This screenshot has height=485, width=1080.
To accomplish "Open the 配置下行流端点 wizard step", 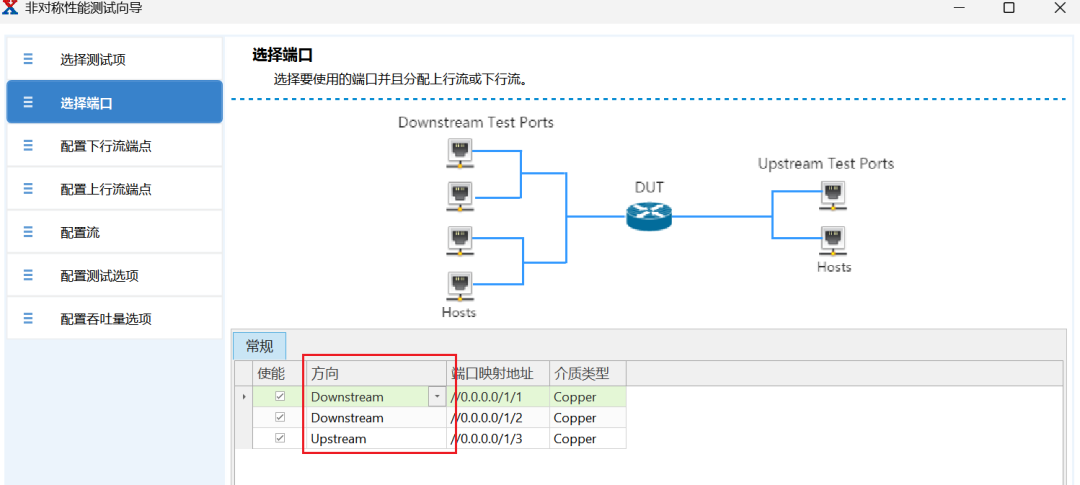I will pos(106,146).
